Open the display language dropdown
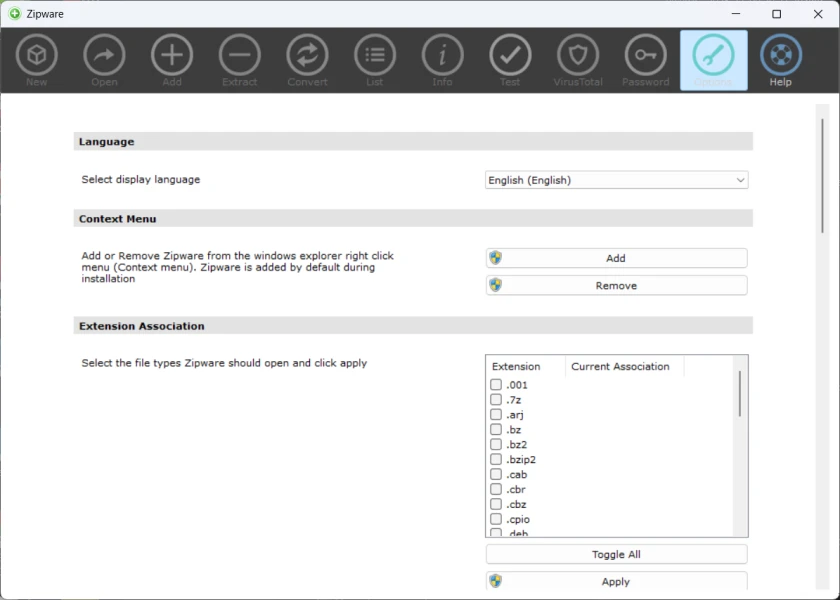This screenshot has height=600, width=840. tap(616, 181)
